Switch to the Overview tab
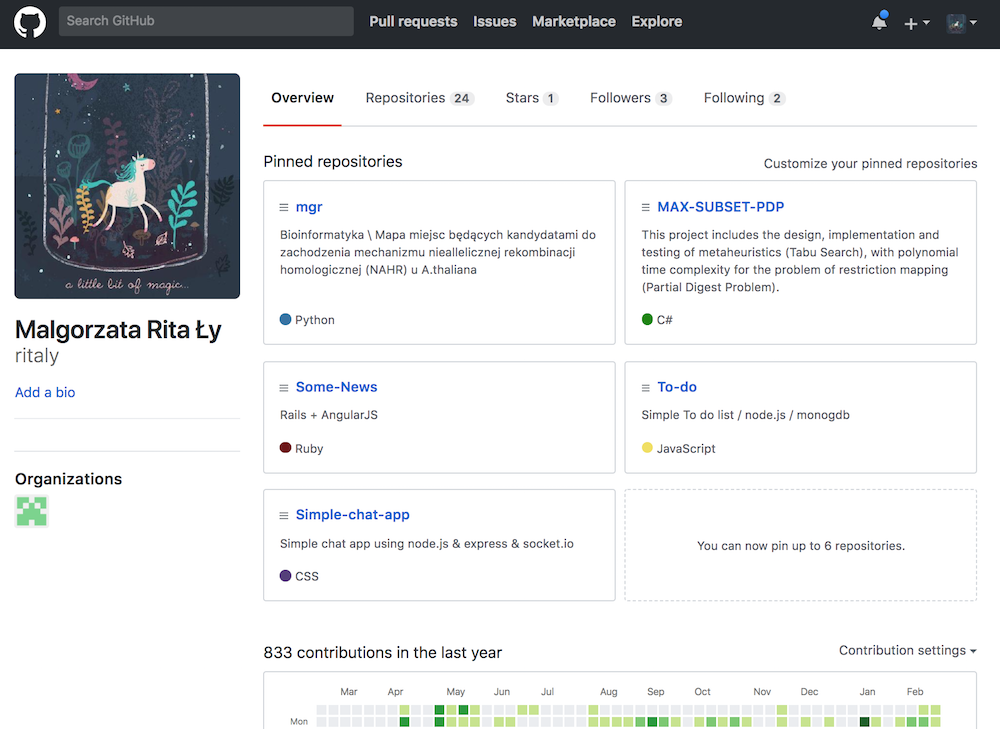This screenshot has height=729, width=1000. (x=302, y=98)
